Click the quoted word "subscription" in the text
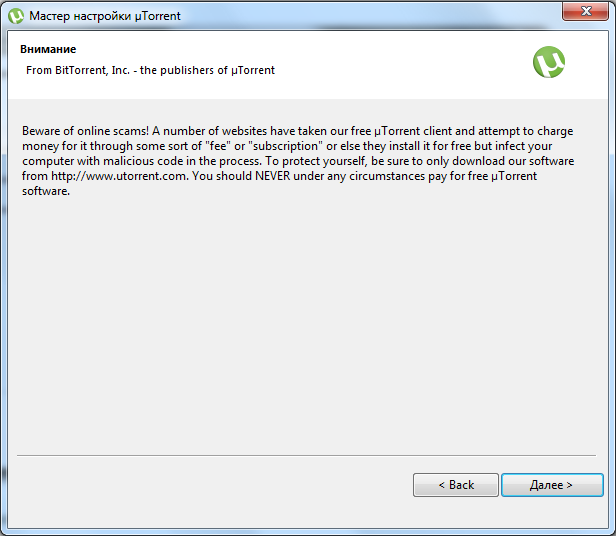Viewport: 616px width, 536px height. pyautogui.click(x=286, y=146)
